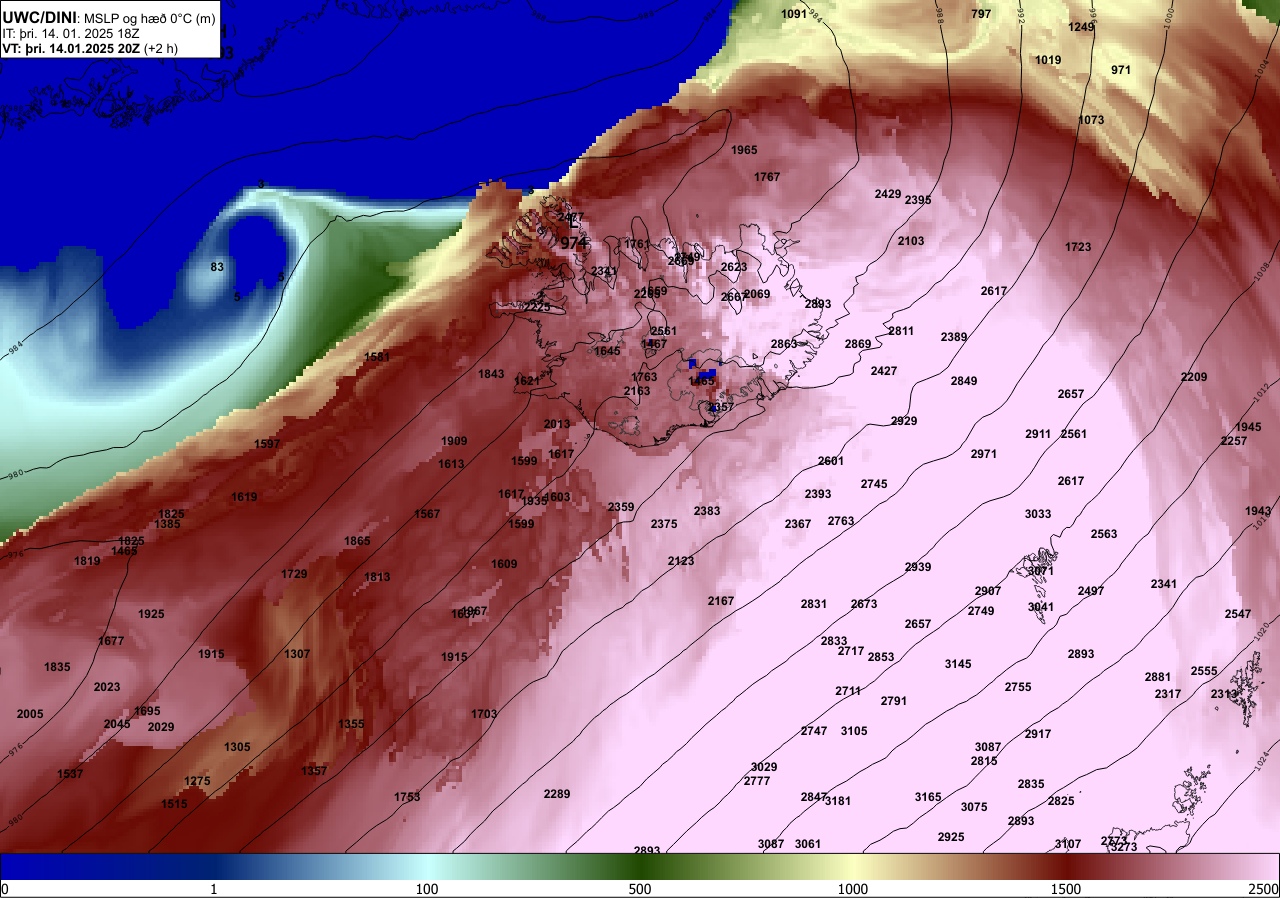Click the value 1537
The width and height of the screenshot is (1280, 898).
coord(71,774)
